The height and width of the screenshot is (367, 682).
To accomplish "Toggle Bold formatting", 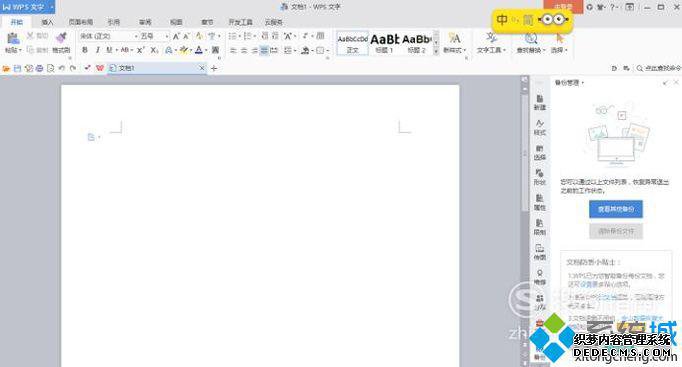I will pyautogui.click(x=85, y=50).
